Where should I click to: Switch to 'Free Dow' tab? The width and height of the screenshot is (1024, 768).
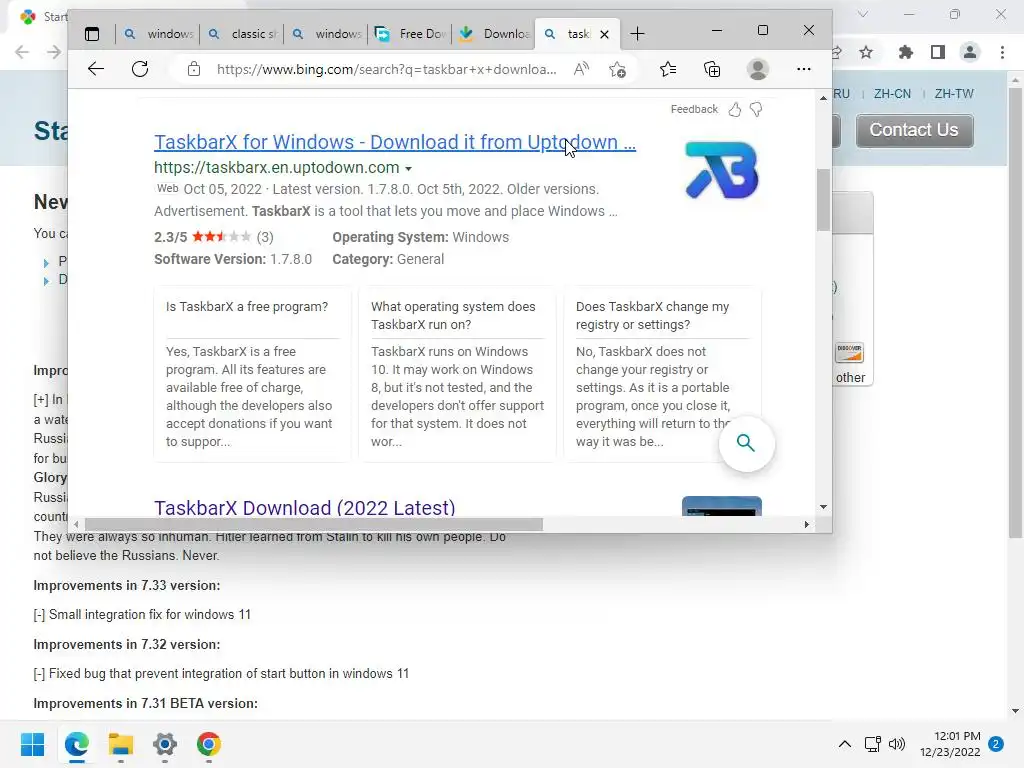click(x=410, y=34)
